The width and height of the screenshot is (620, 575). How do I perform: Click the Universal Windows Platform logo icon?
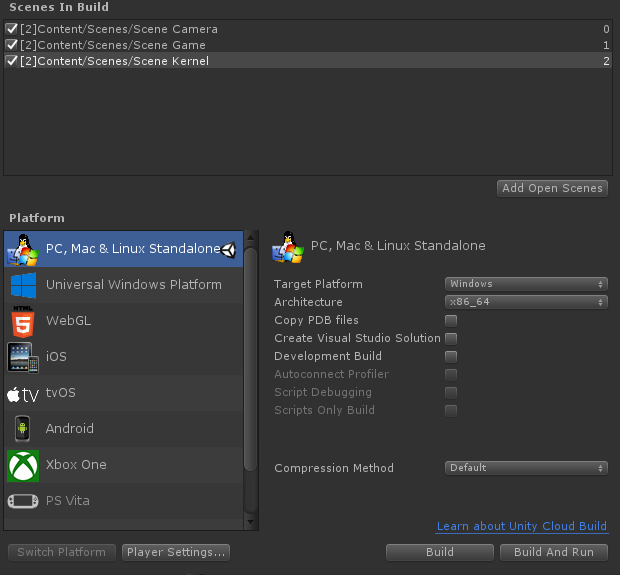(x=23, y=285)
